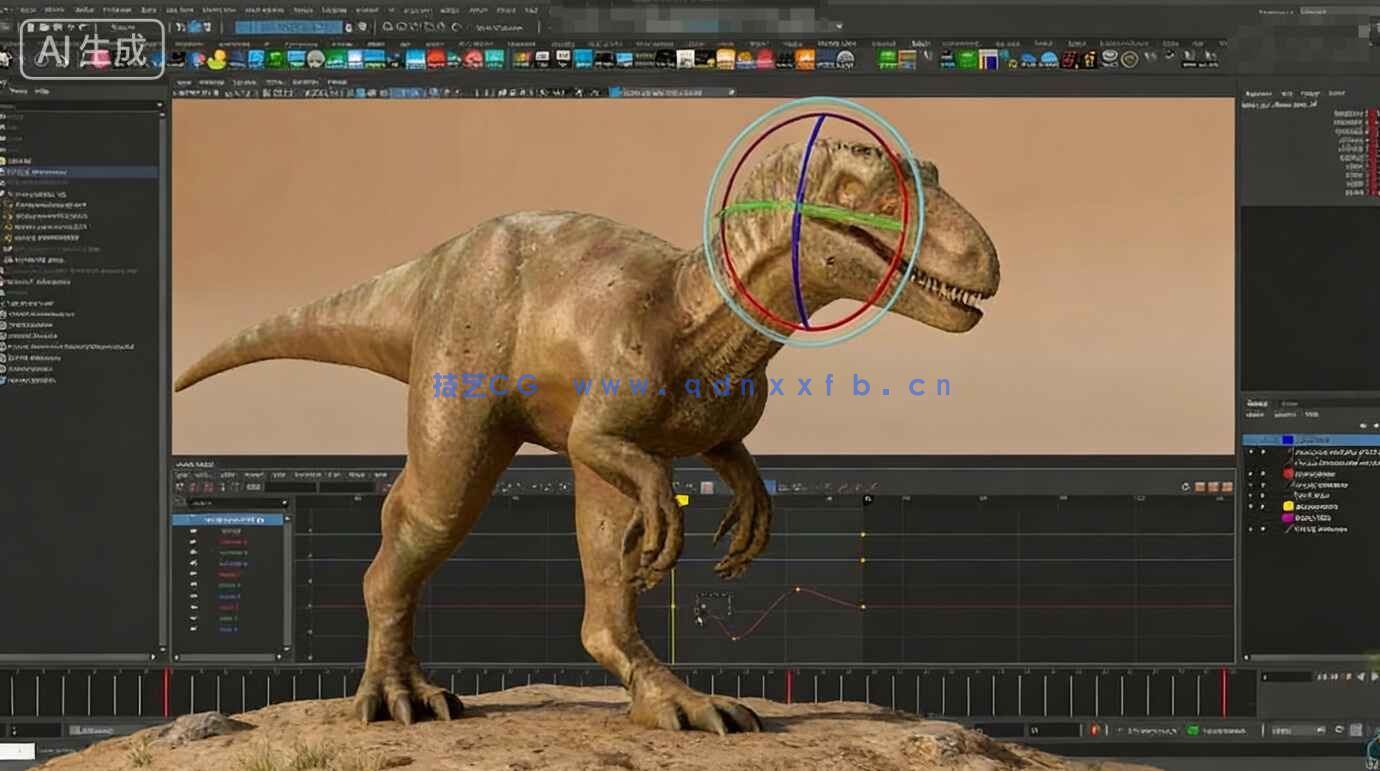Toggle visibility of the yellow-swatch layer
This screenshot has width=1380, height=771.
tap(1250, 506)
